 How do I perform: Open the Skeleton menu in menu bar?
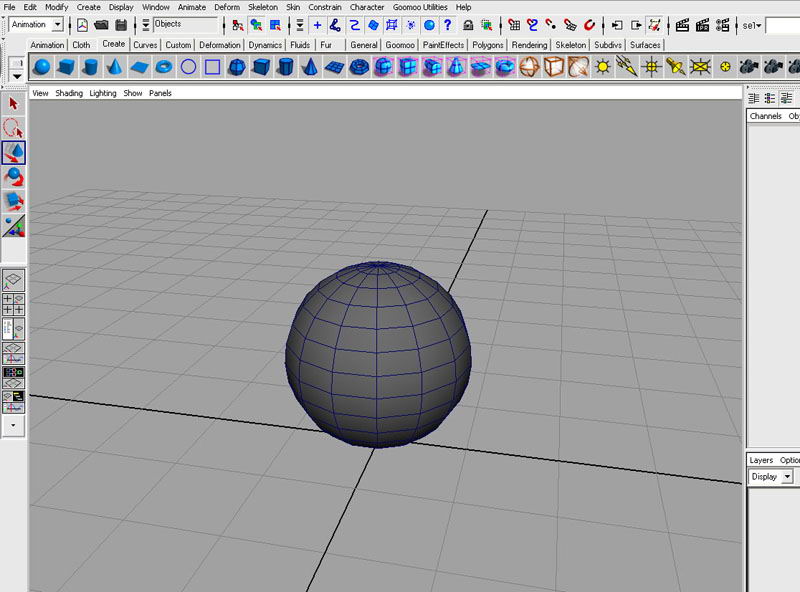point(263,7)
